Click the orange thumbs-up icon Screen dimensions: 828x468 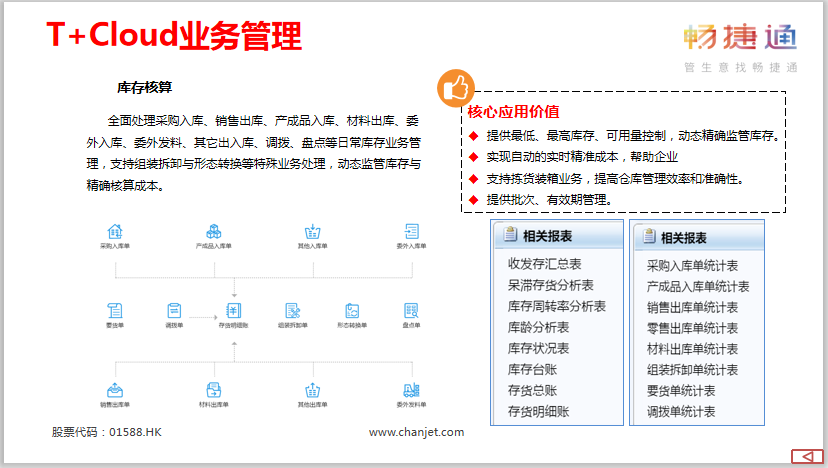tap(456, 88)
